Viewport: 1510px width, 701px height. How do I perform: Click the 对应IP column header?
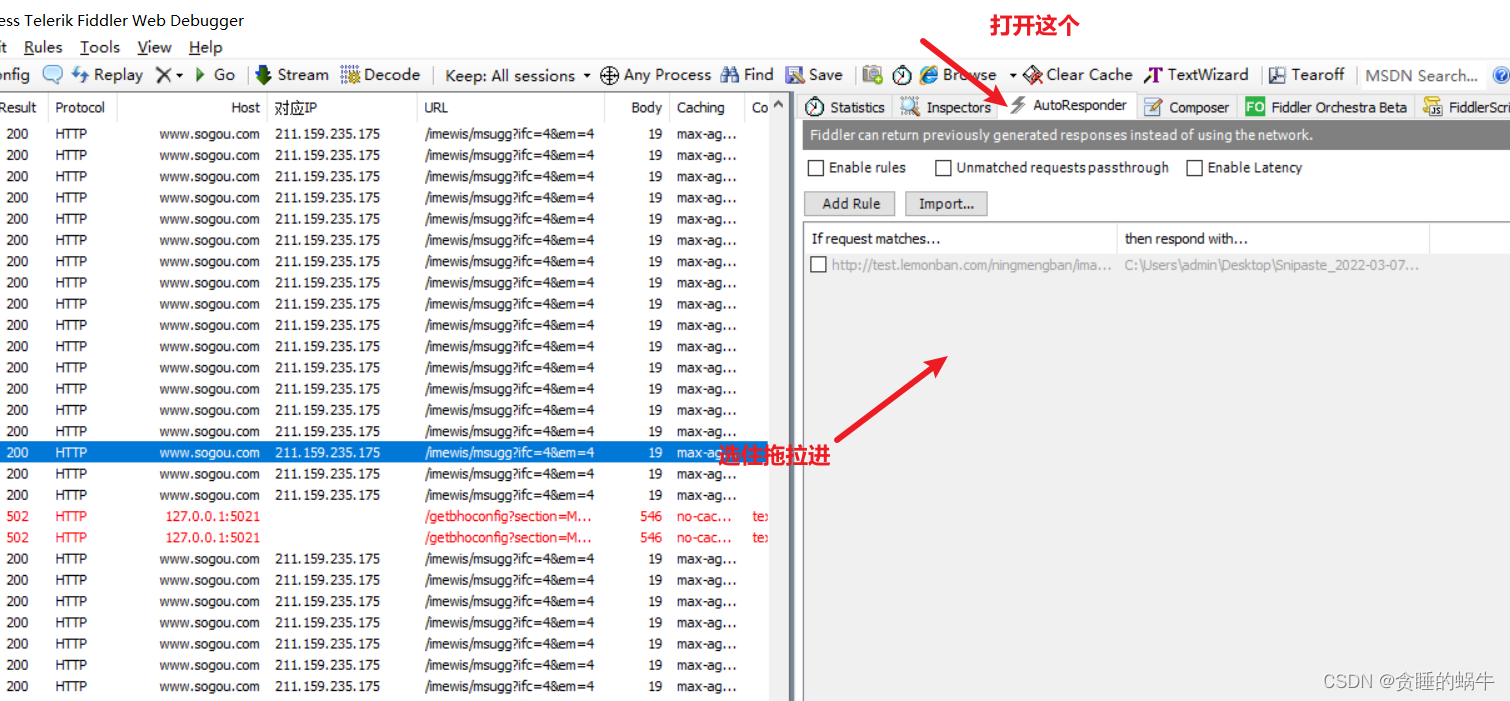pyautogui.click(x=341, y=108)
